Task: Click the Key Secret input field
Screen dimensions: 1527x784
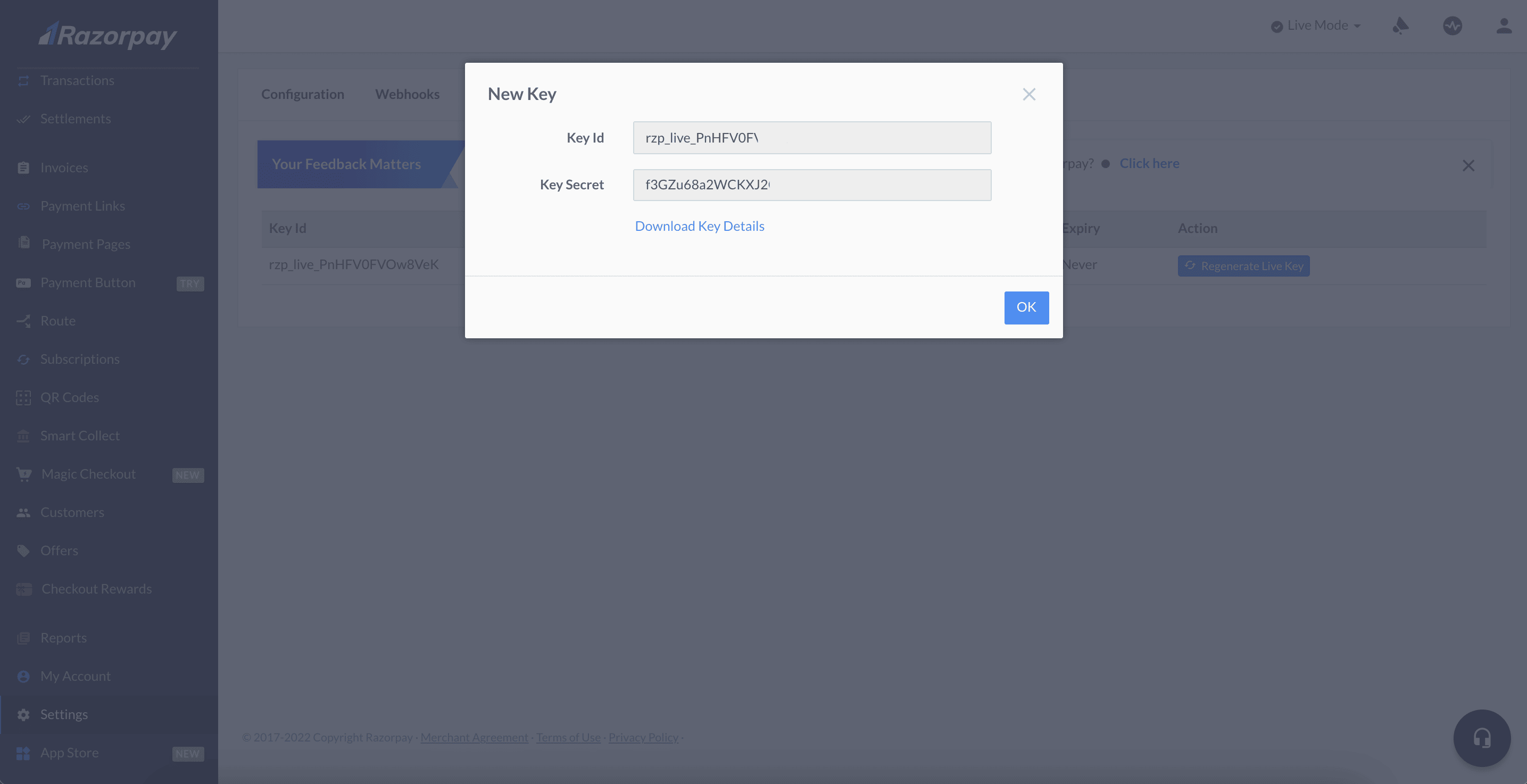Action: click(812, 185)
